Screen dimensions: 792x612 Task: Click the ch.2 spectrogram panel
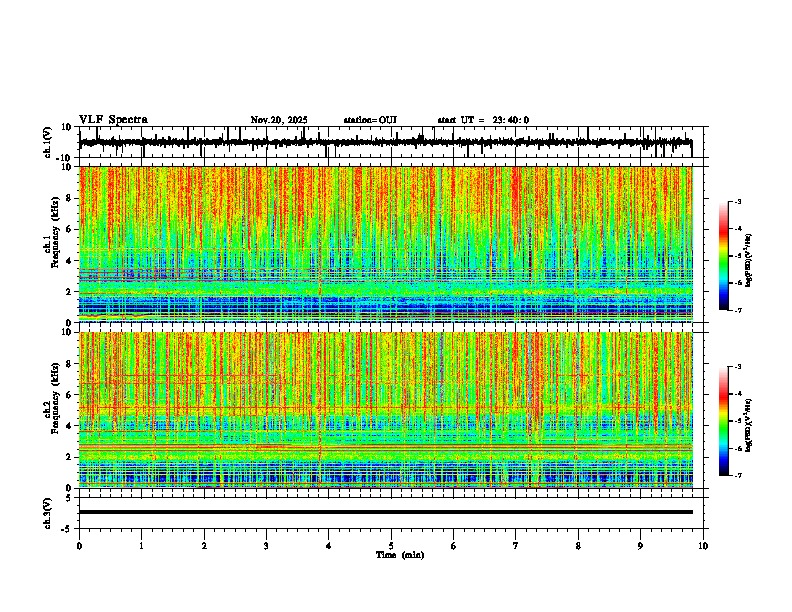coord(386,410)
